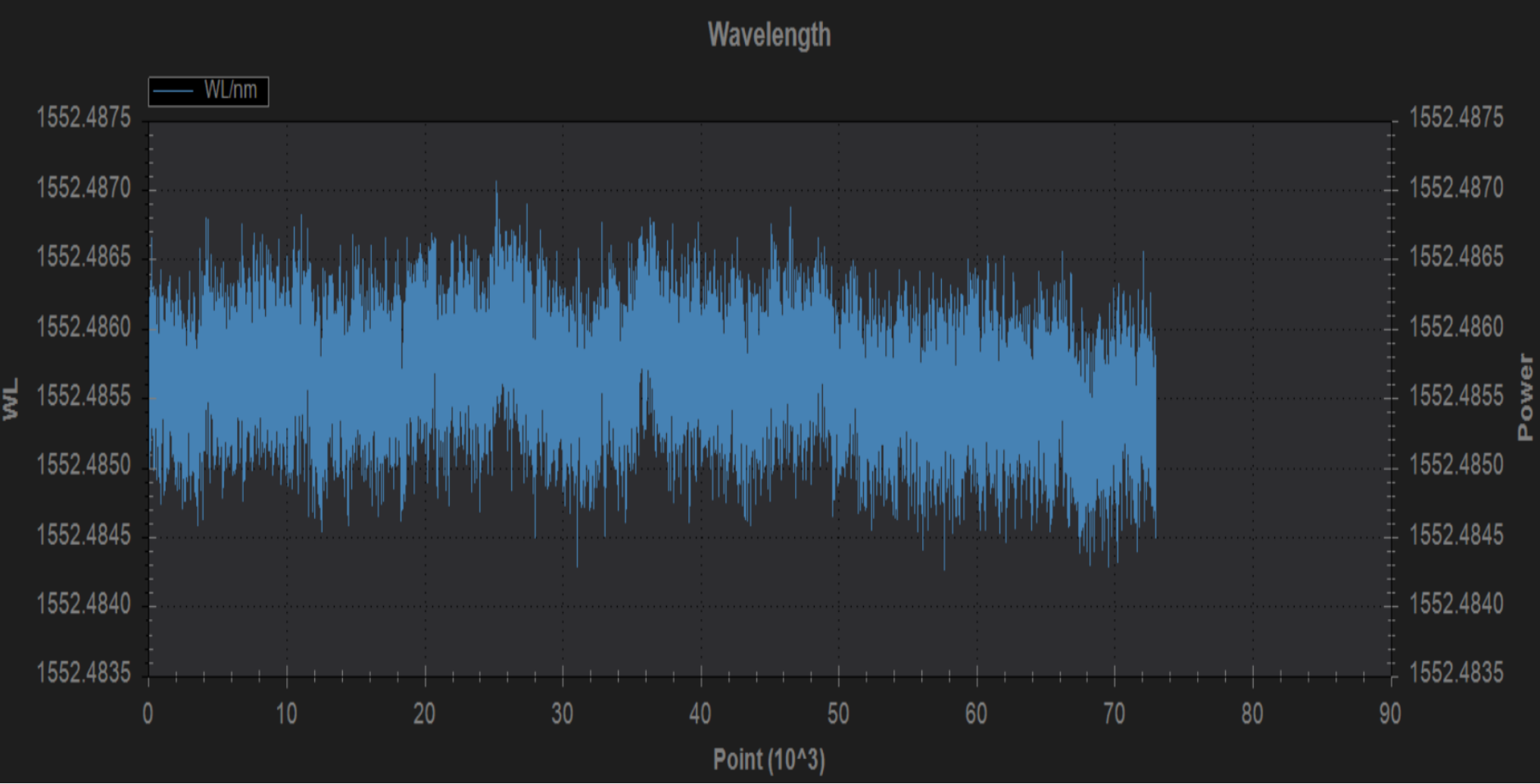Click the 0 tick label on x-axis
1540x784 pixels.
[148, 714]
